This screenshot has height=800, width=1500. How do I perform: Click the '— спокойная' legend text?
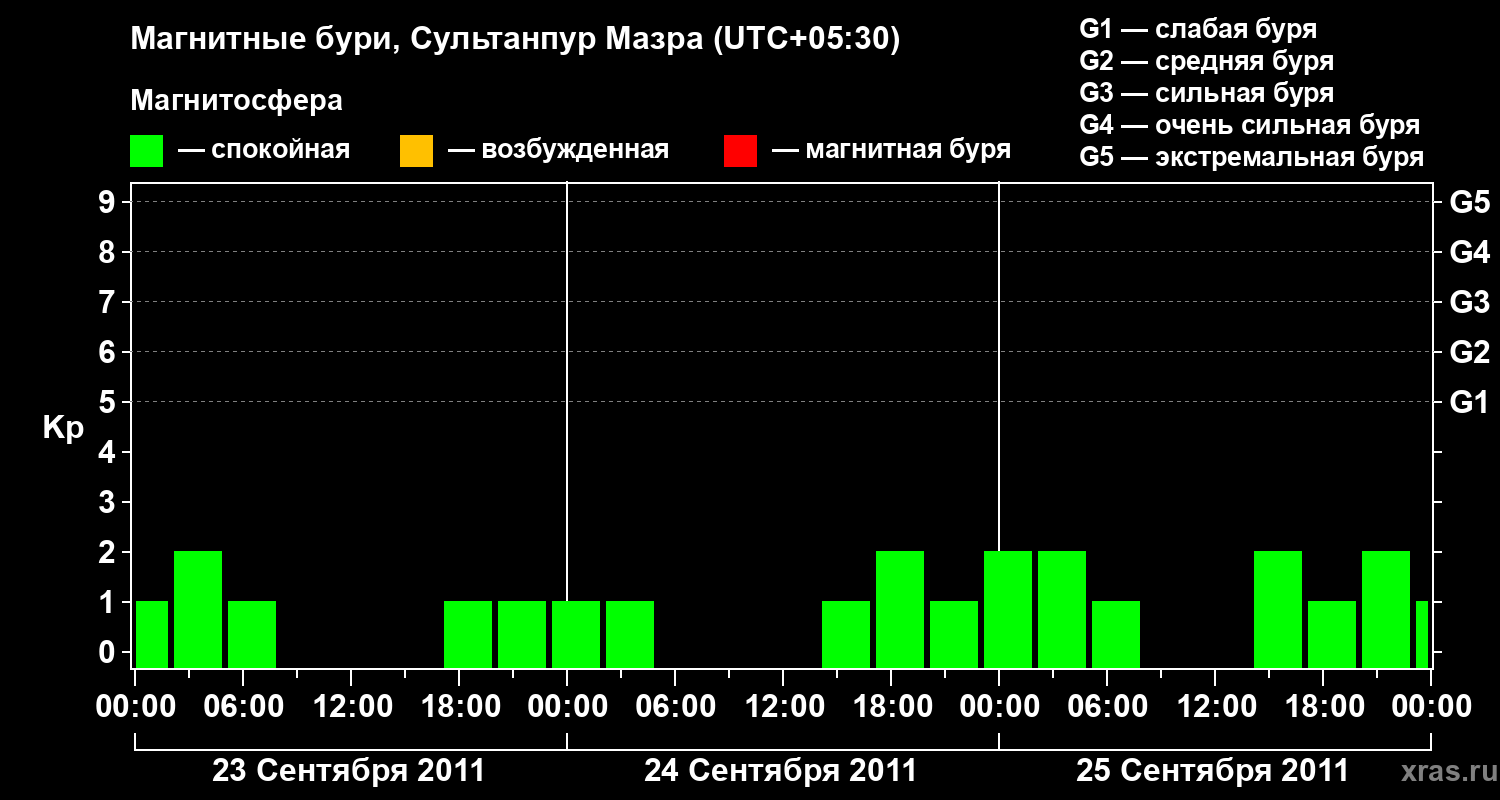tap(264, 151)
